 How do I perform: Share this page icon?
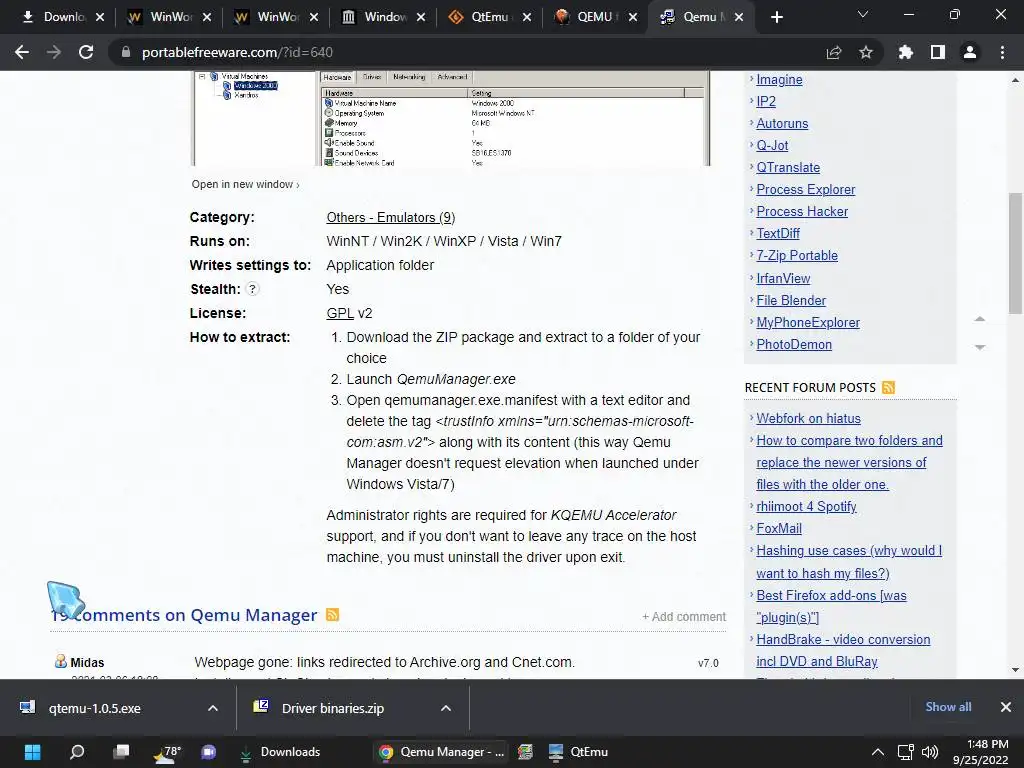coord(834,52)
